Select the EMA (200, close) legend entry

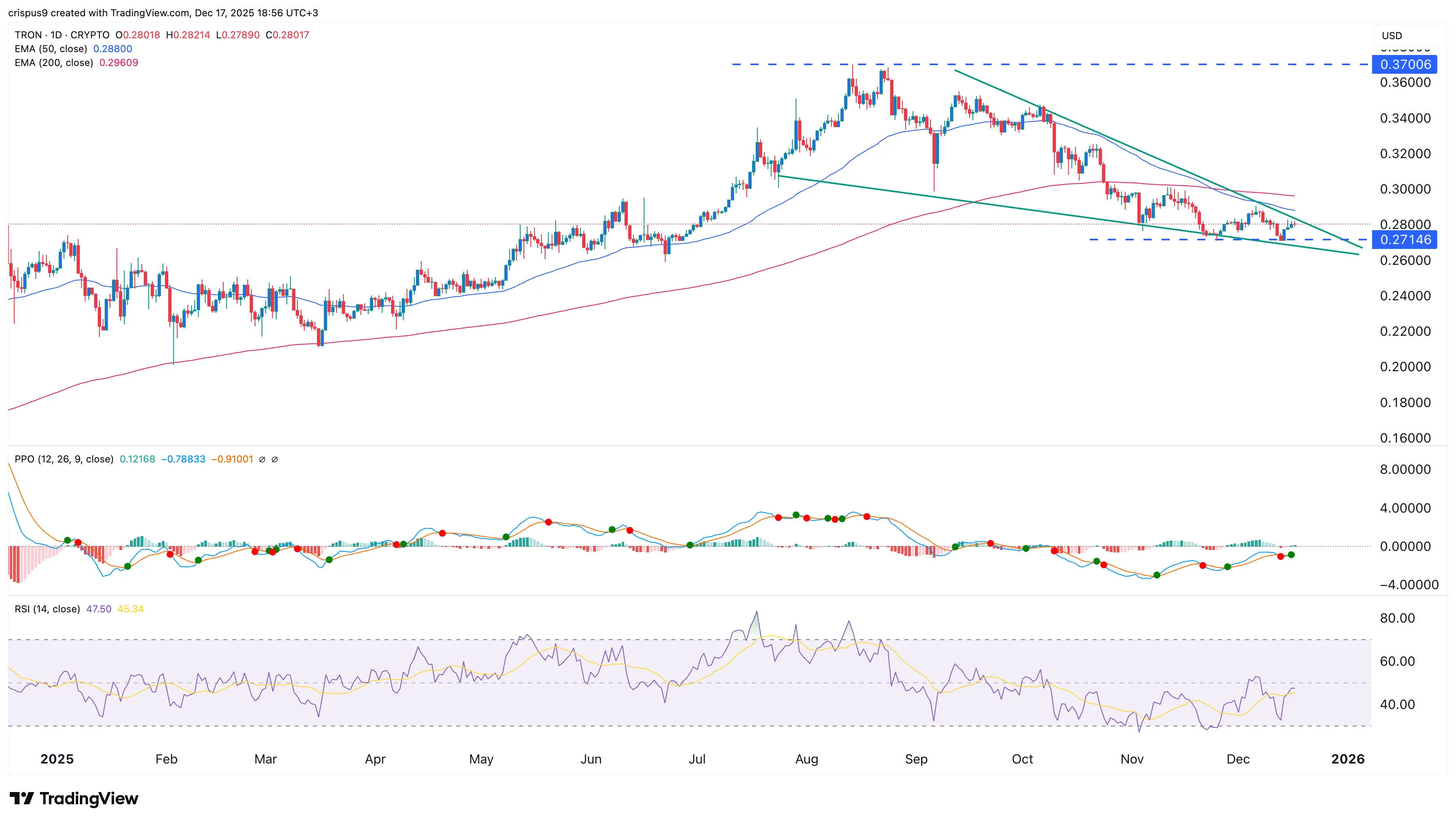point(55,62)
